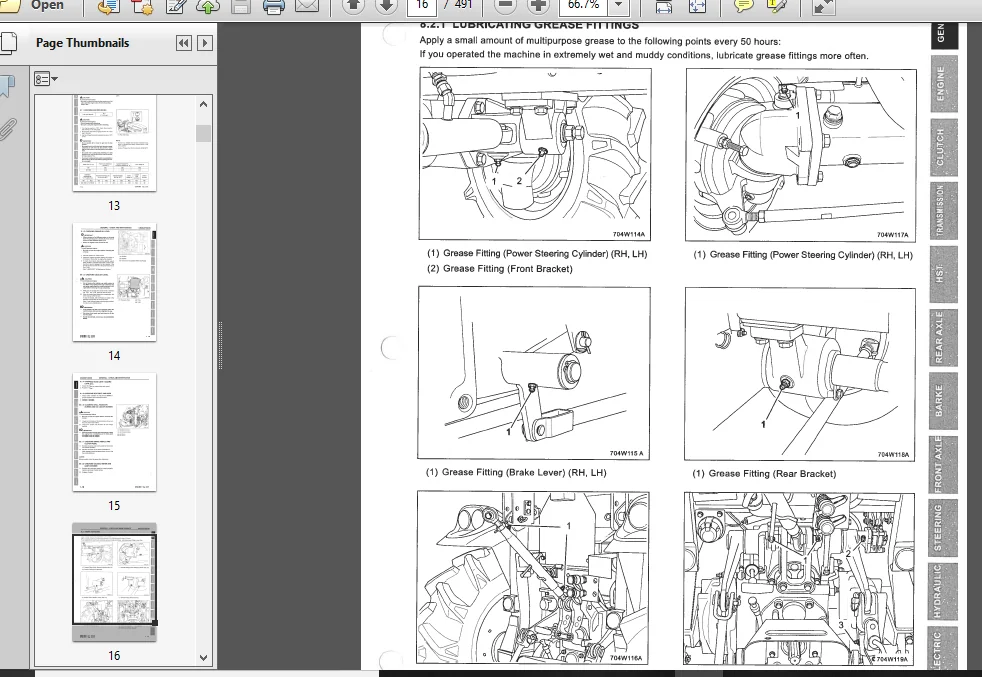Open the Attachments paperclip panel icon
Screen dimensions: 982x677
[8, 130]
